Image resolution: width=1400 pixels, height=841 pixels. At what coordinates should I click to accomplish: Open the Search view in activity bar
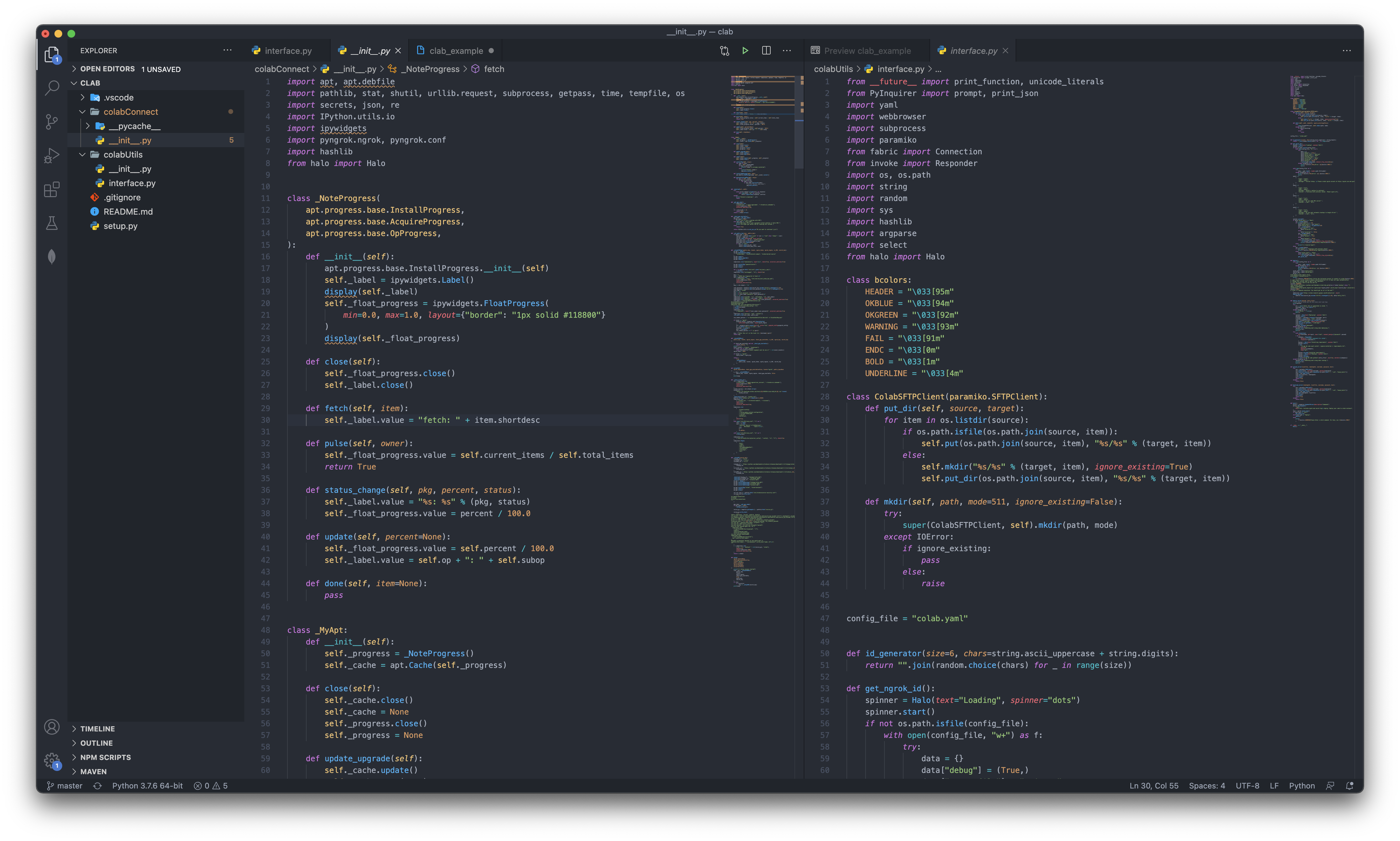click(x=52, y=87)
